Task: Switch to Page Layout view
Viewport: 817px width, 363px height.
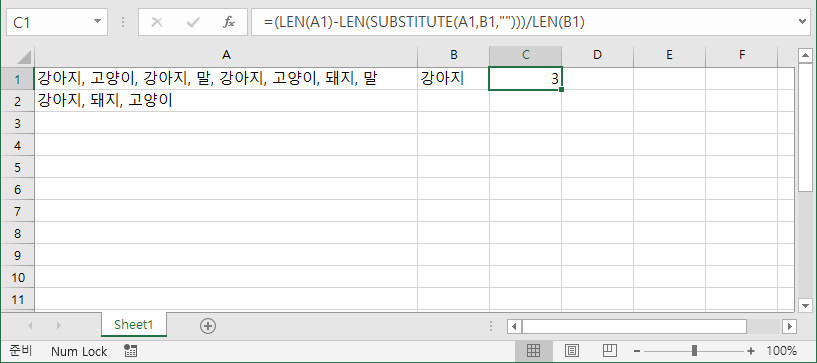Action: [x=572, y=351]
